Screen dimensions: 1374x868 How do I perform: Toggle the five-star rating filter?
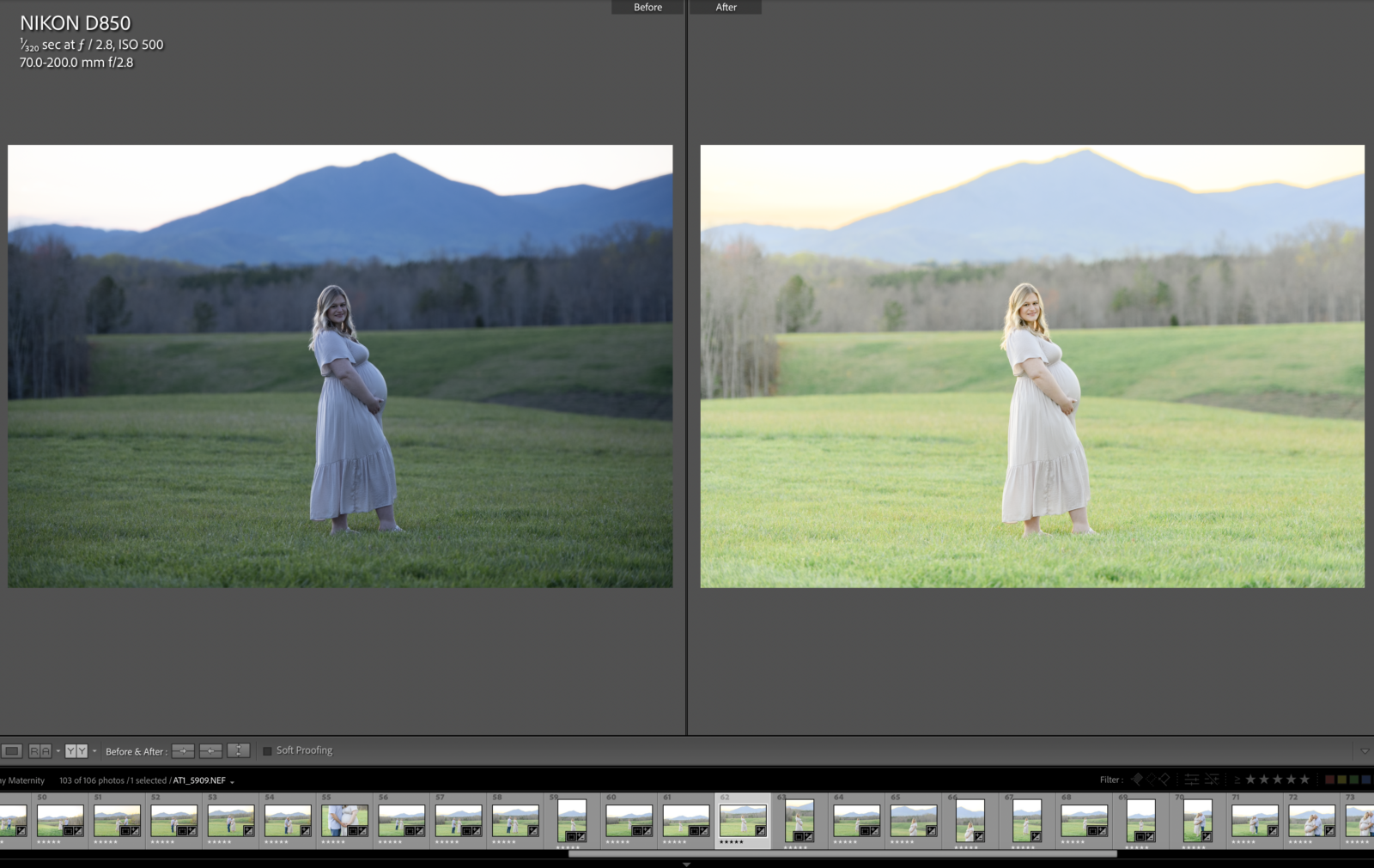(x=1304, y=780)
